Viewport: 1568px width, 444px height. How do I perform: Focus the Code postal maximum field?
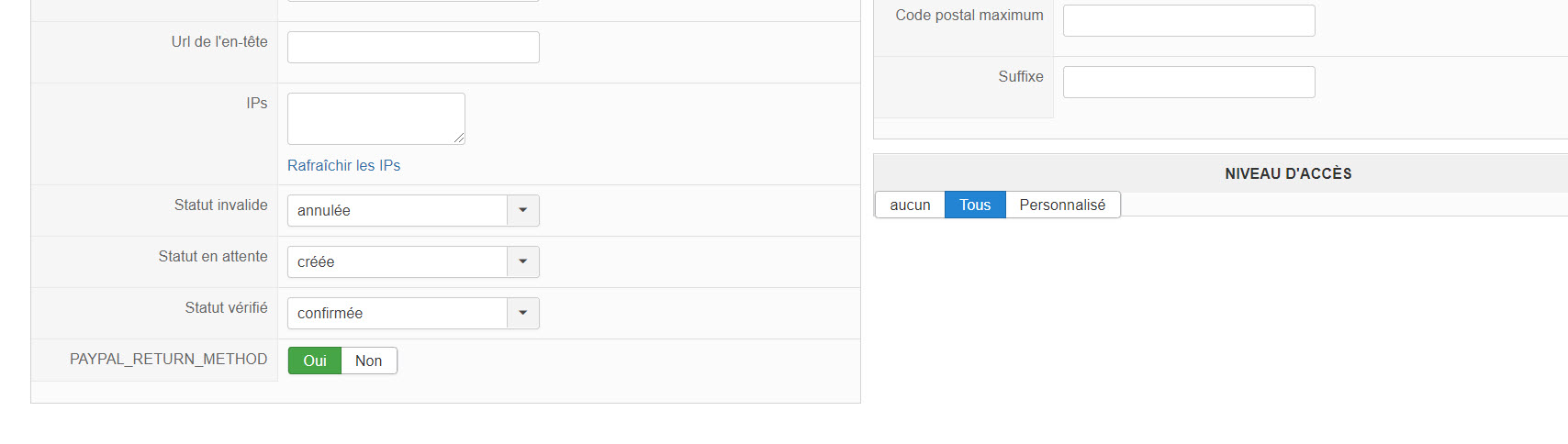(x=1189, y=20)
